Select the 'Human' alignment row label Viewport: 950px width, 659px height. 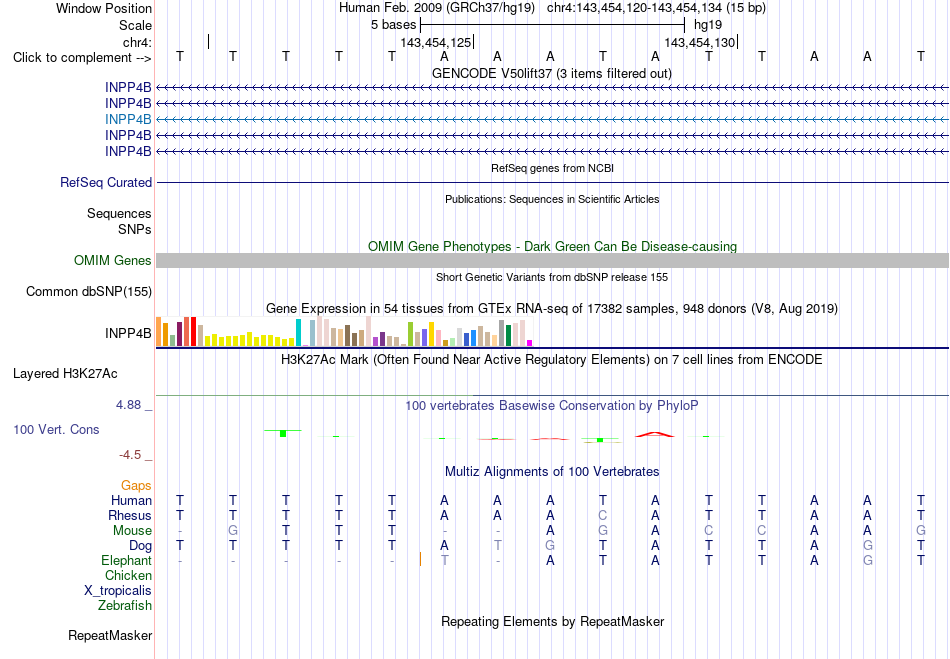[x=131, y=501]
